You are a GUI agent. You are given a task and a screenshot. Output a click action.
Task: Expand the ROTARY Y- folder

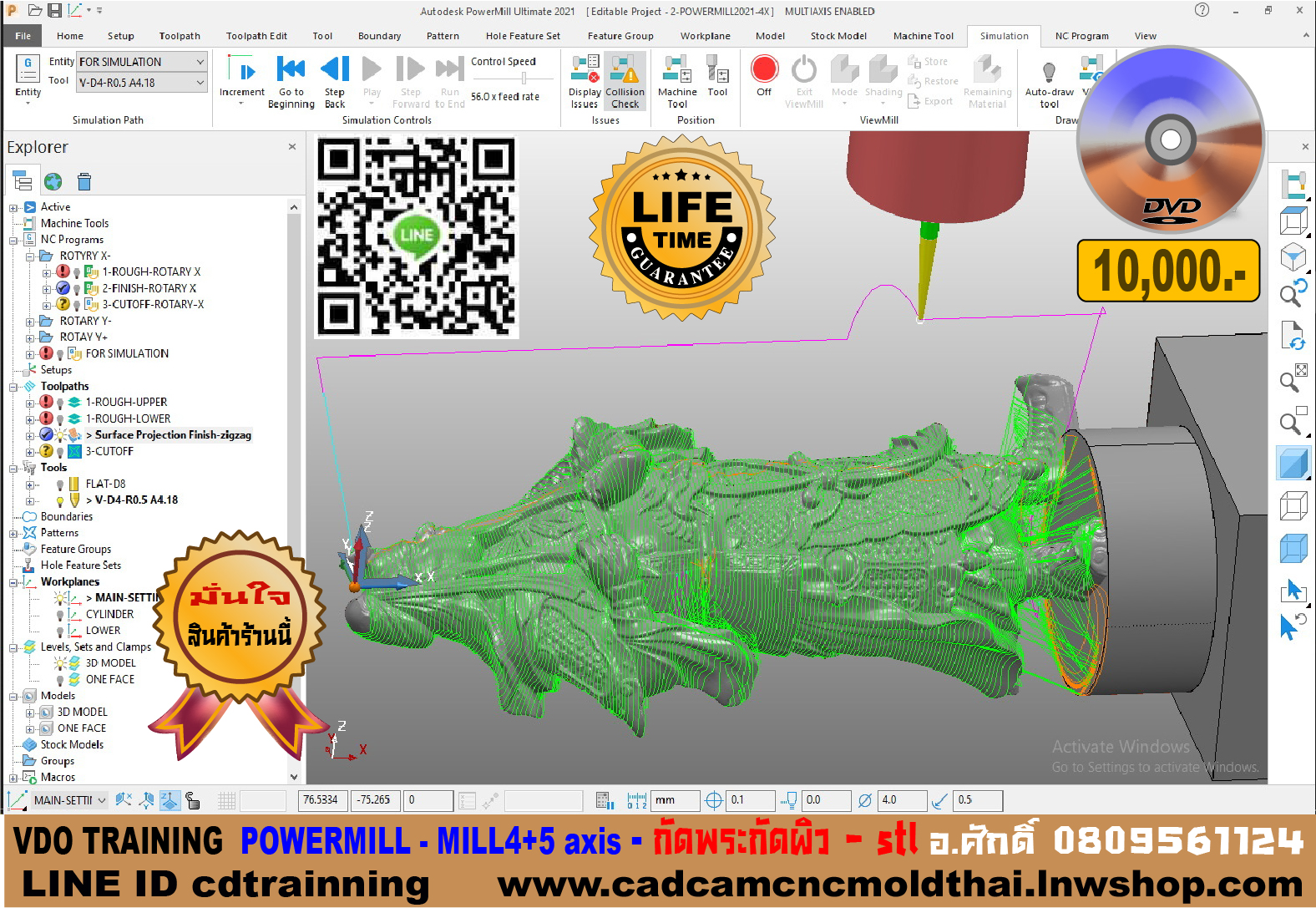tap(31, 322)
